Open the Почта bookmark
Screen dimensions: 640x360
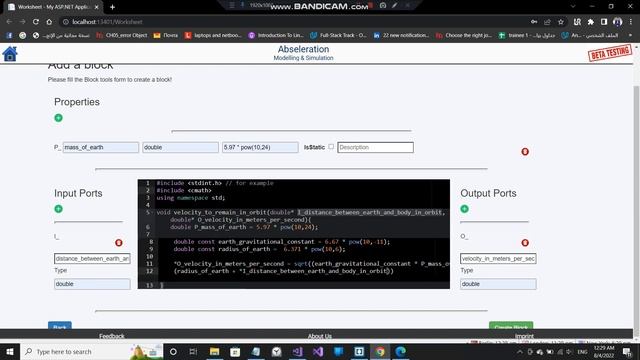166,36
